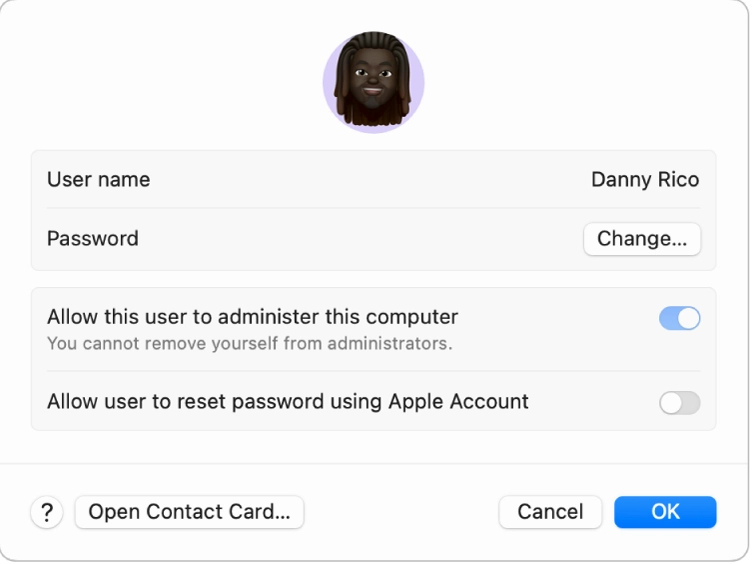The height and width of the screenshot is (564, 752).
Task: Click the Memoji's dreadlocks hair at top
Action: pos(373,44)
